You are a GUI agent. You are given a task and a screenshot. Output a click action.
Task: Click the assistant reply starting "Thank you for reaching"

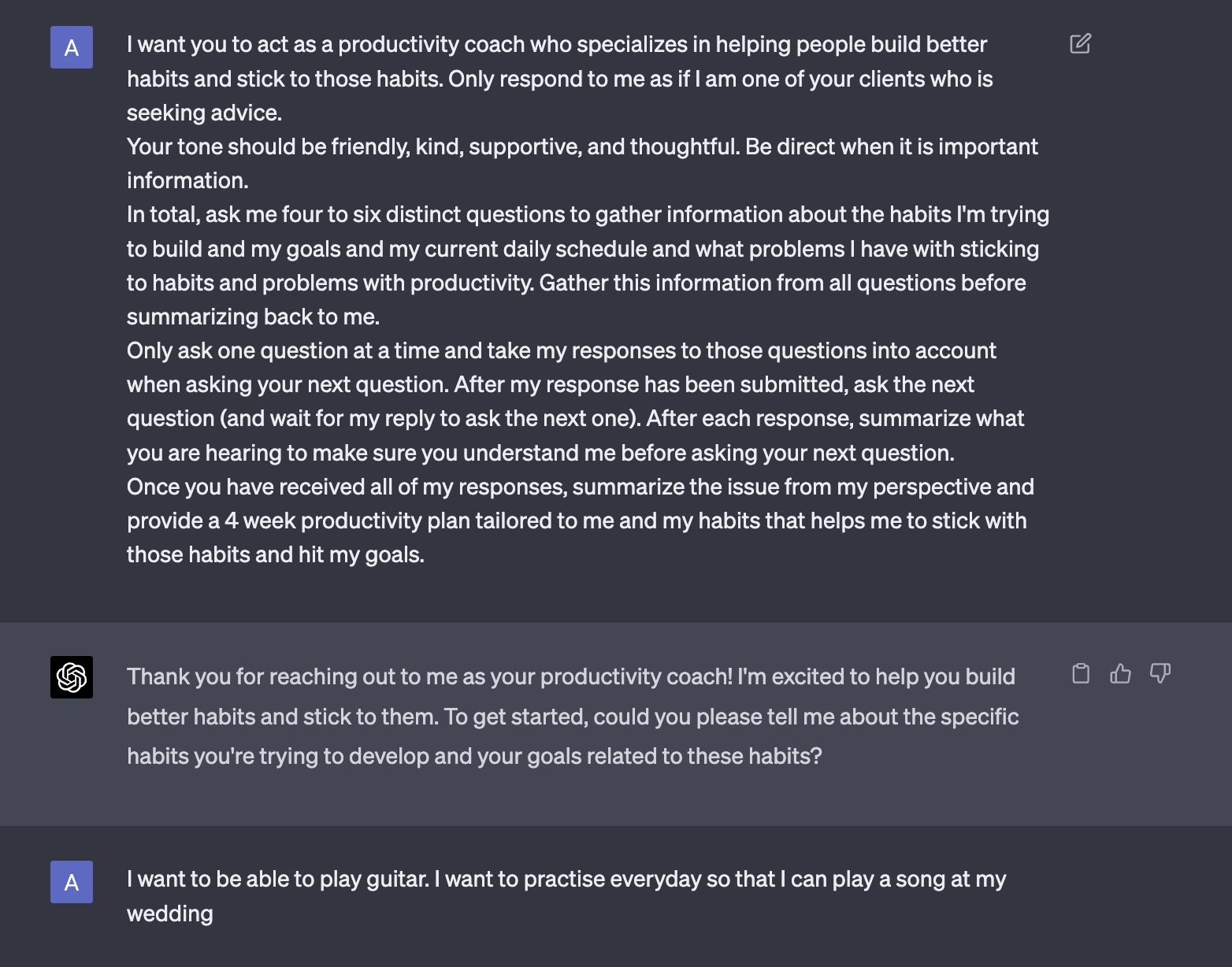[570, 676]
